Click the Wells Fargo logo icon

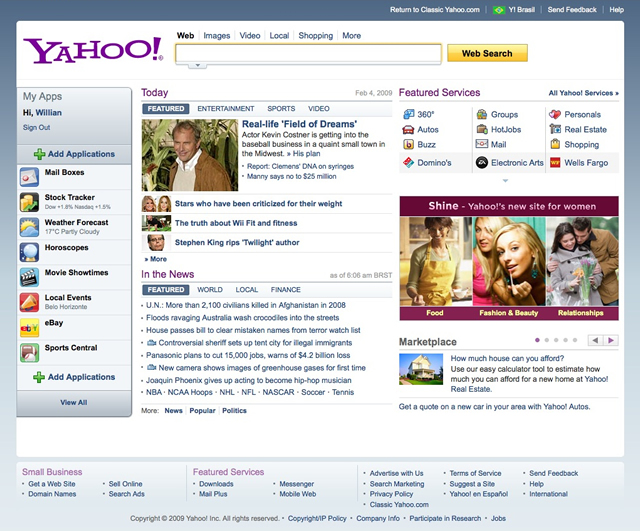[x=555, y=162]
